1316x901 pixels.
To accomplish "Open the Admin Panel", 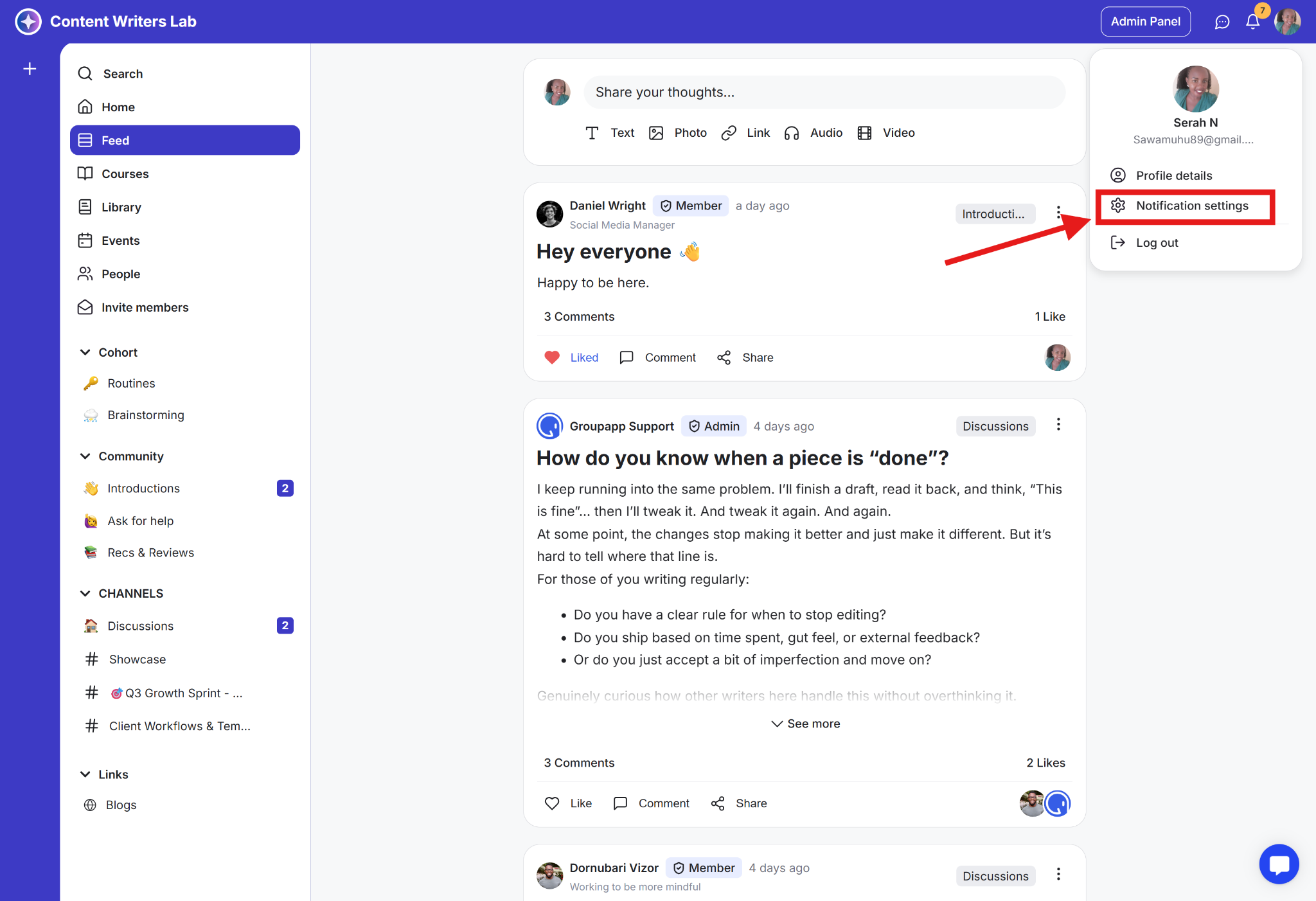I will [x=1145, y=22].
